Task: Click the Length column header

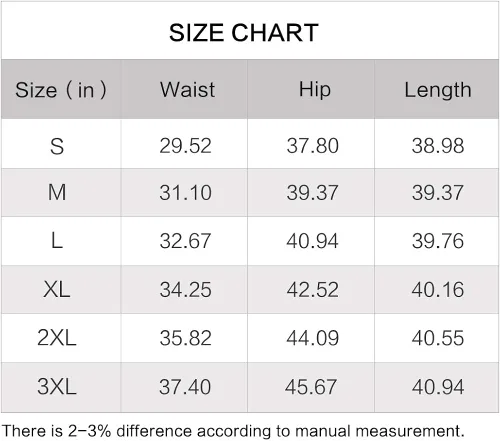Action: pos(438,90)
